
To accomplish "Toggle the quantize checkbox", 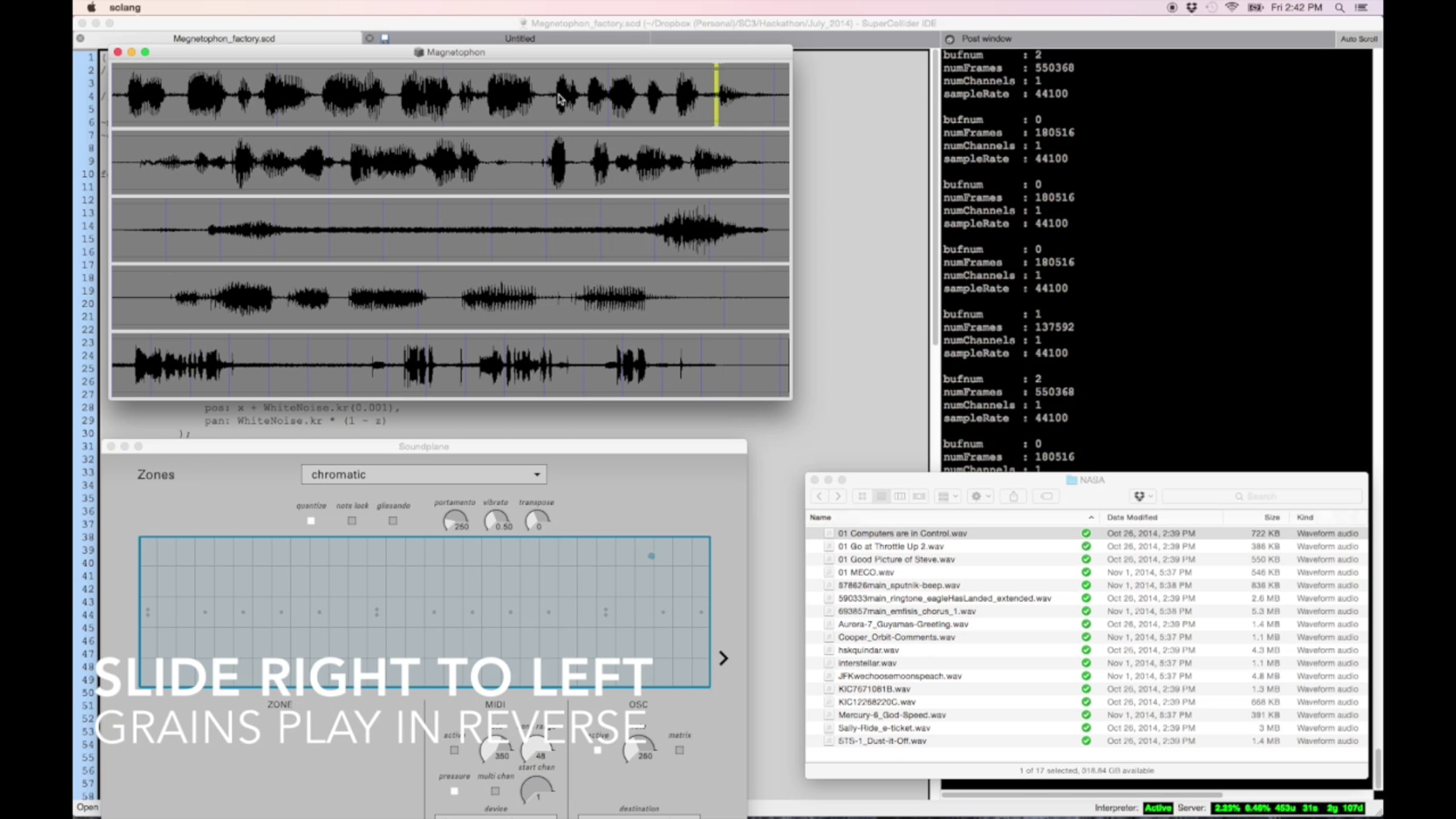I will (311, 521).
